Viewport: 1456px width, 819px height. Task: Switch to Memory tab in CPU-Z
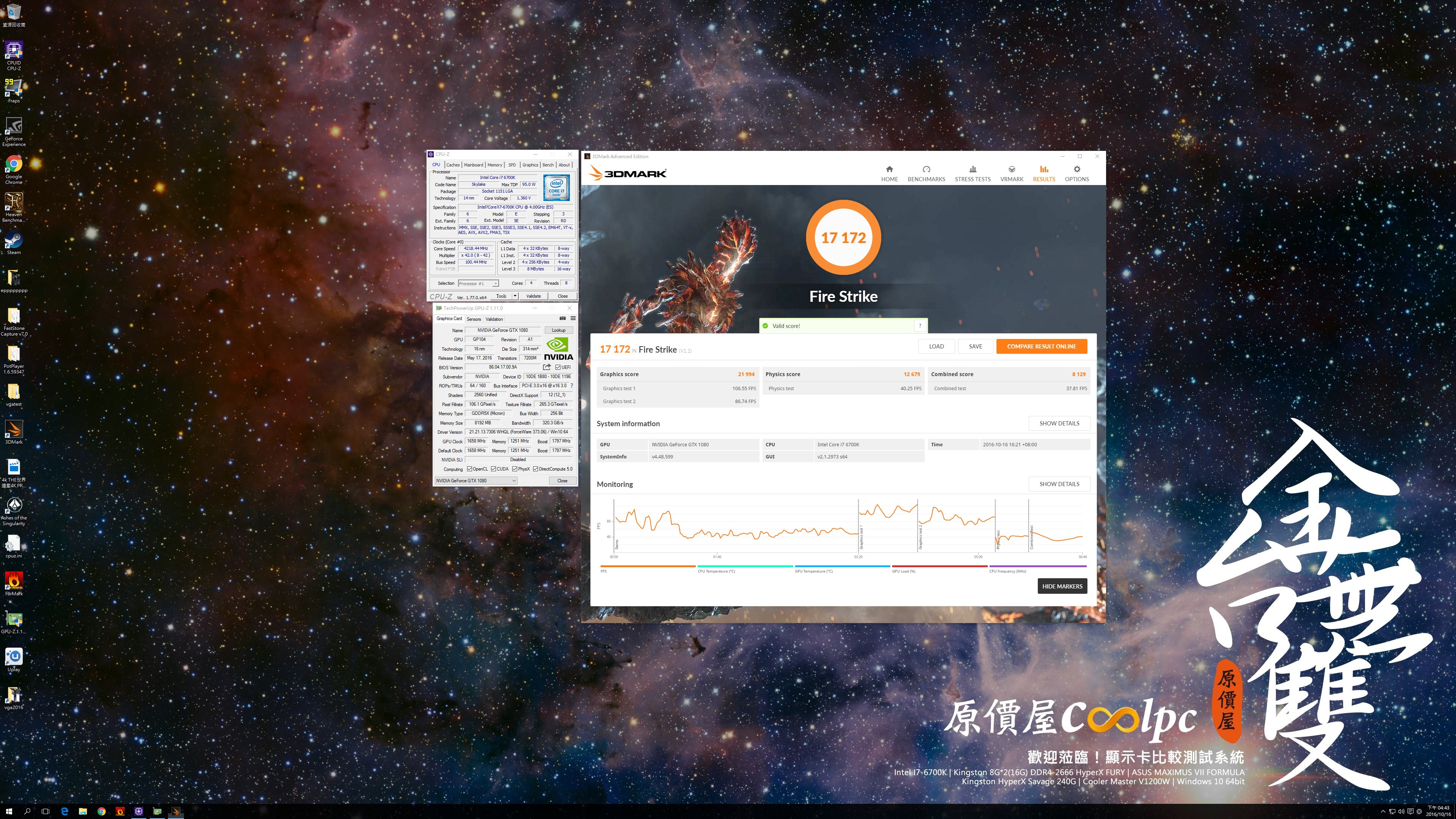[x=494, y=165]
